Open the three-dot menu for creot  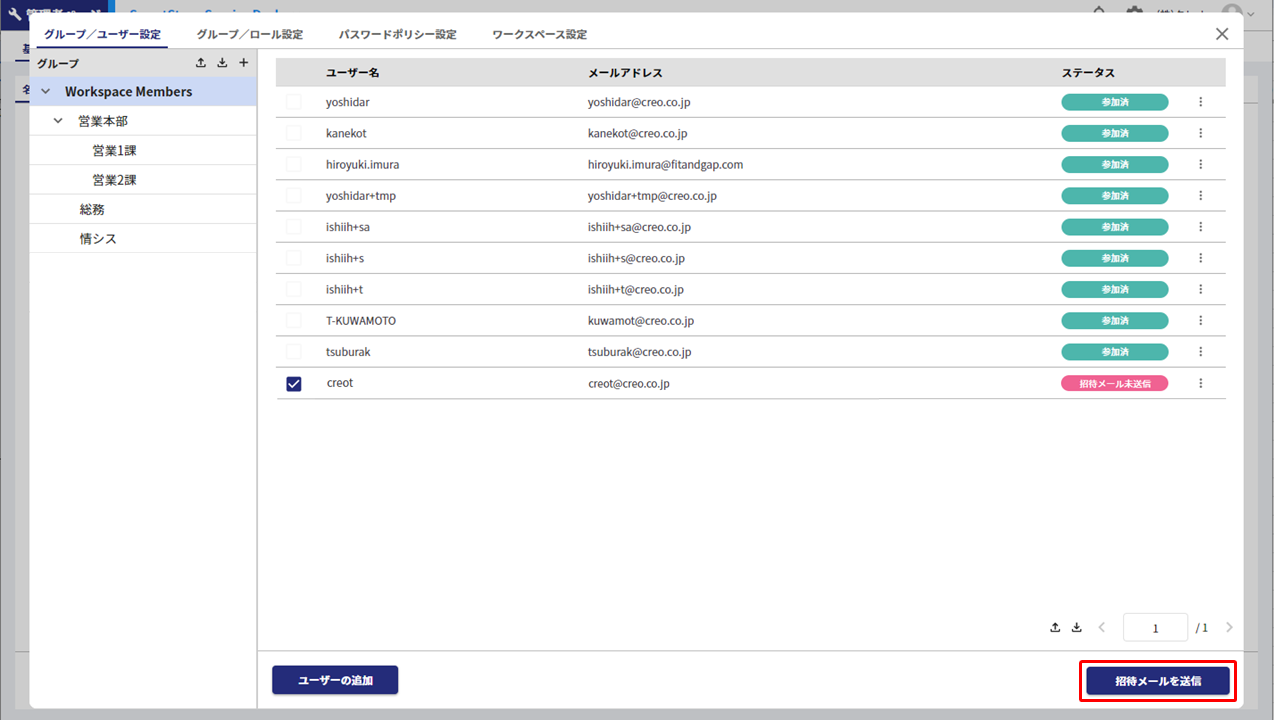(x=1201, y=383)
